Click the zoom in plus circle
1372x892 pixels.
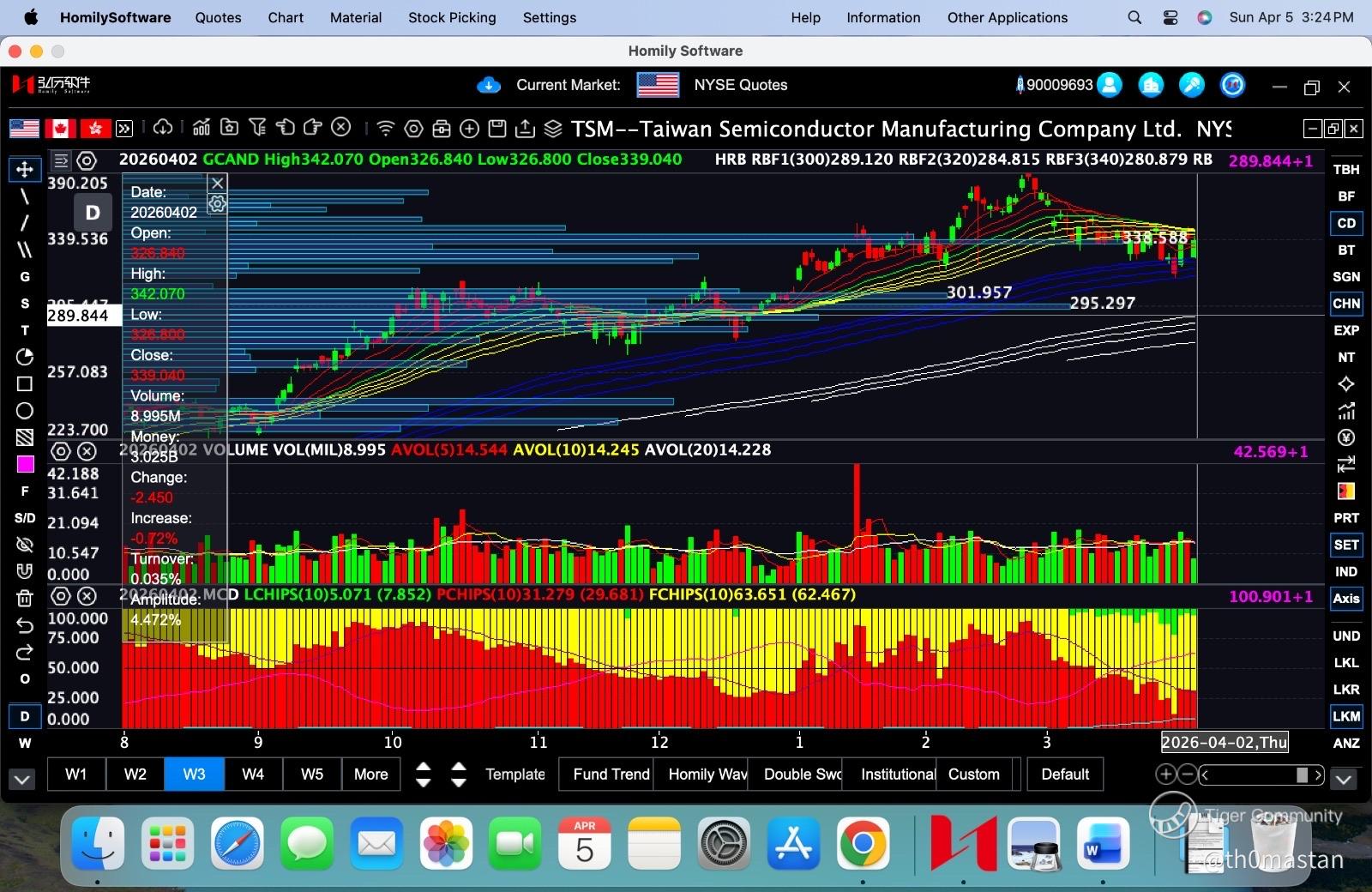[1165, 774]
